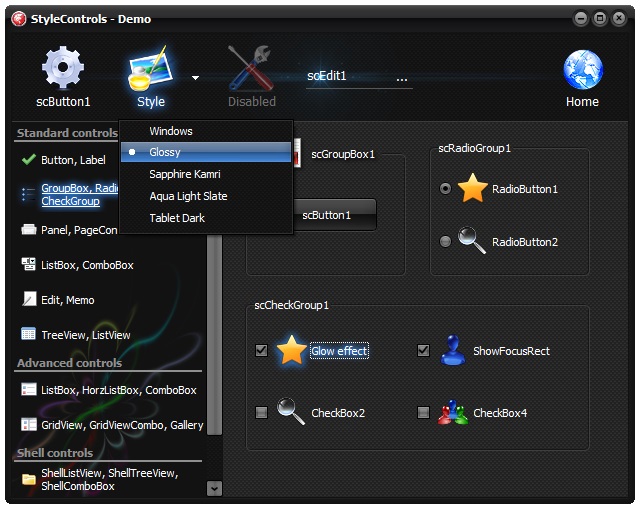This screenshot has height=510, width=641.
Task: Click the HorzListBox list icon
Action: click(29, 389)
